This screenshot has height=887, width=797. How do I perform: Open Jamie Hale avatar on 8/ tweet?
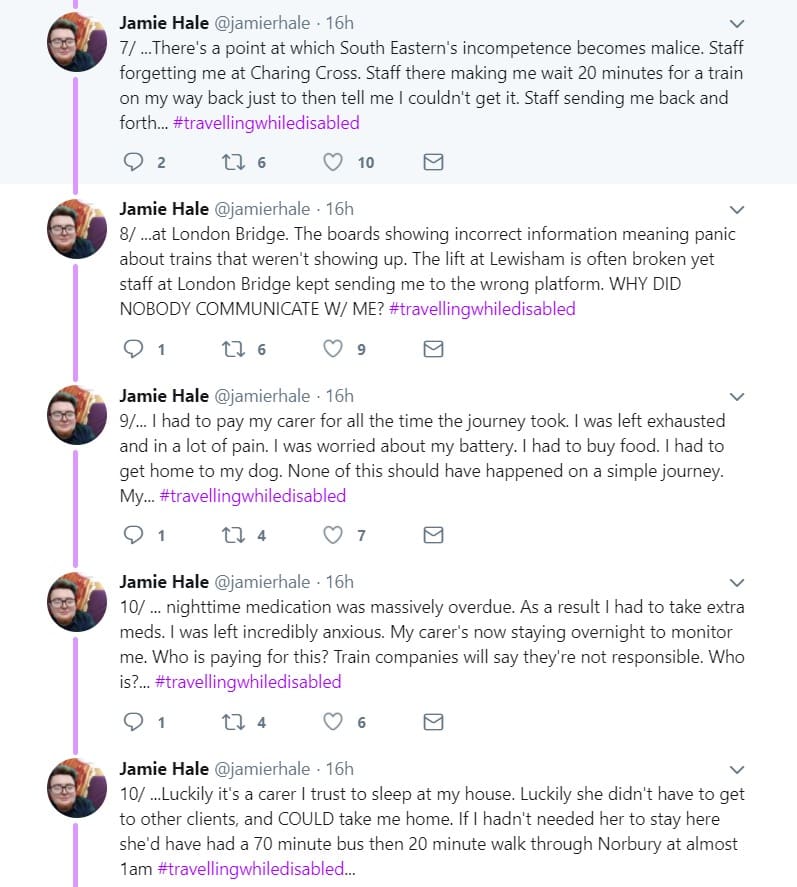(x=77, y=229)
